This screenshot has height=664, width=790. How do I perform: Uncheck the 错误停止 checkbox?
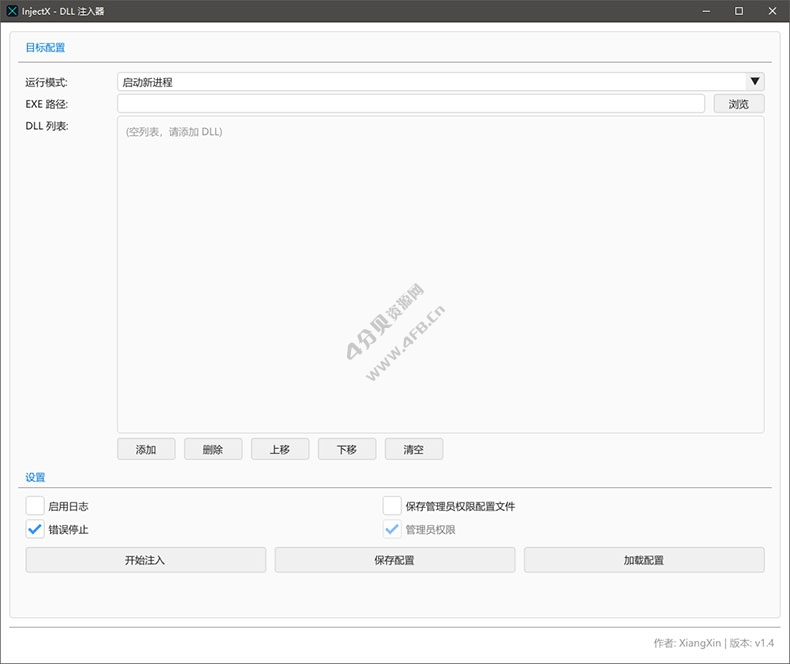[35, 529]
